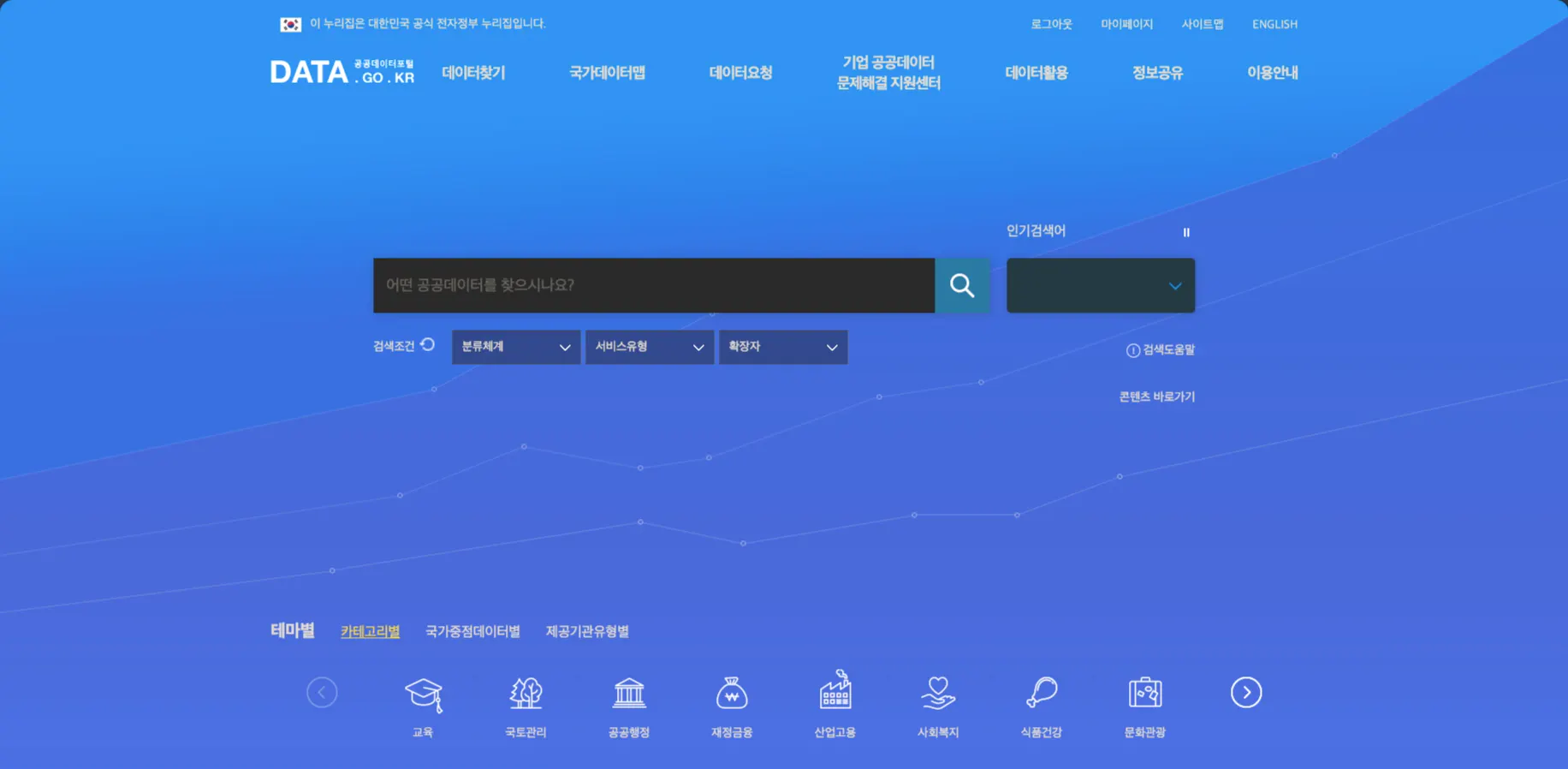The image size is (1568, 769).
Task: Open the 정보공유 menu
Action: pos(1157,73)
